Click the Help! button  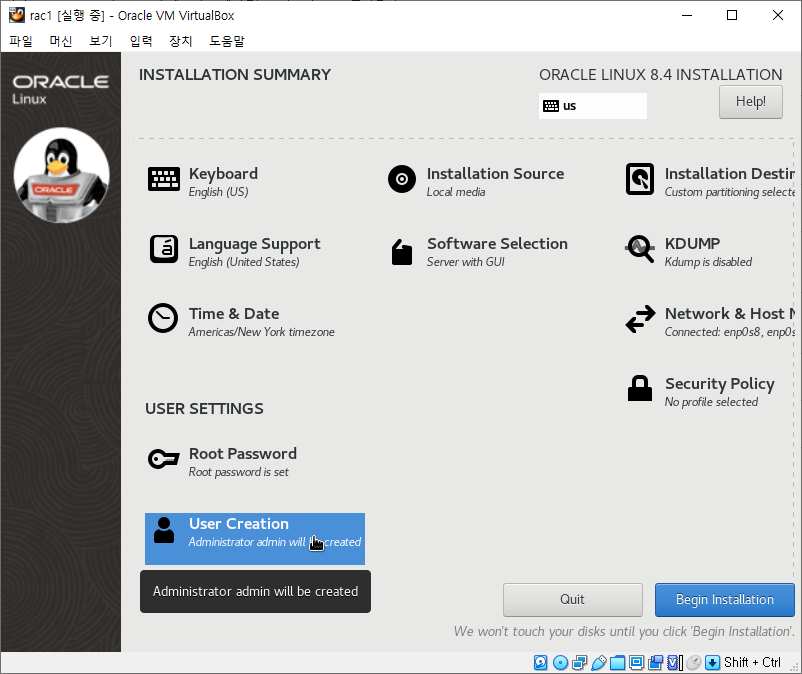[750, 102]
